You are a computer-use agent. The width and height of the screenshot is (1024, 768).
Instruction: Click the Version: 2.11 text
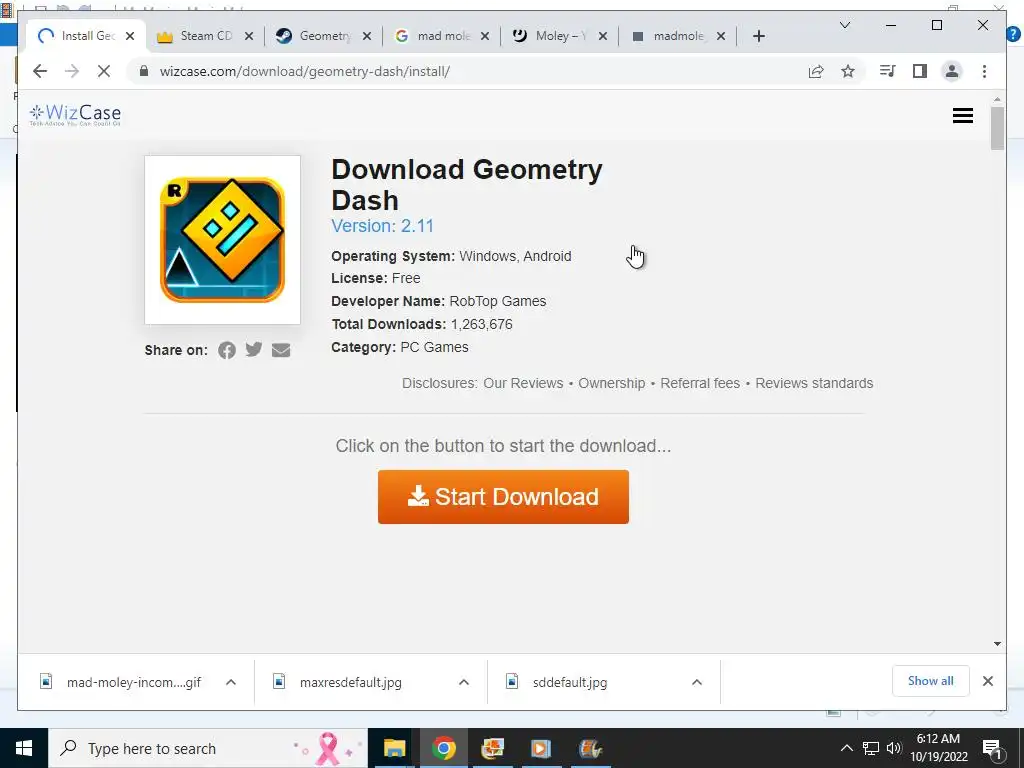click(382, 226)
